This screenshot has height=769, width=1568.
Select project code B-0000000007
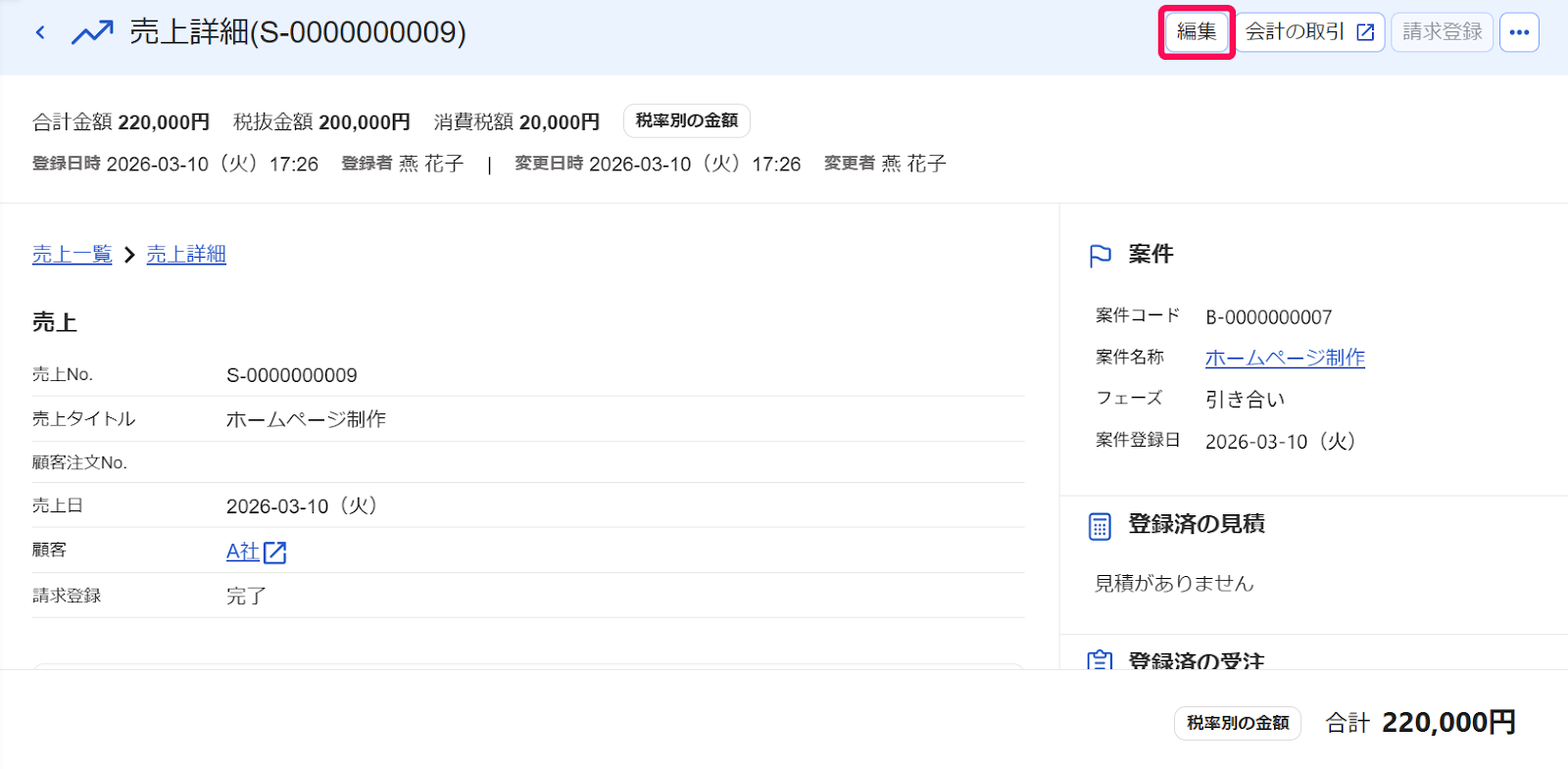click(1269, 317)
